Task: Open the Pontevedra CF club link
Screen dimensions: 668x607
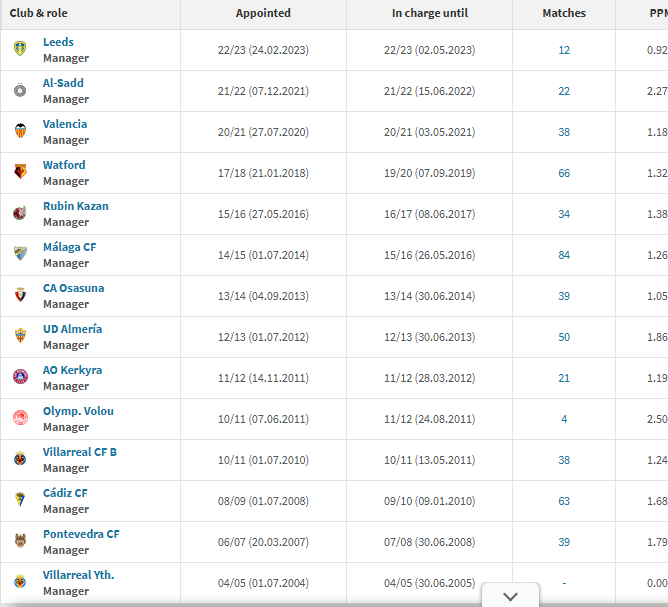Action: [x=81, y=534]
